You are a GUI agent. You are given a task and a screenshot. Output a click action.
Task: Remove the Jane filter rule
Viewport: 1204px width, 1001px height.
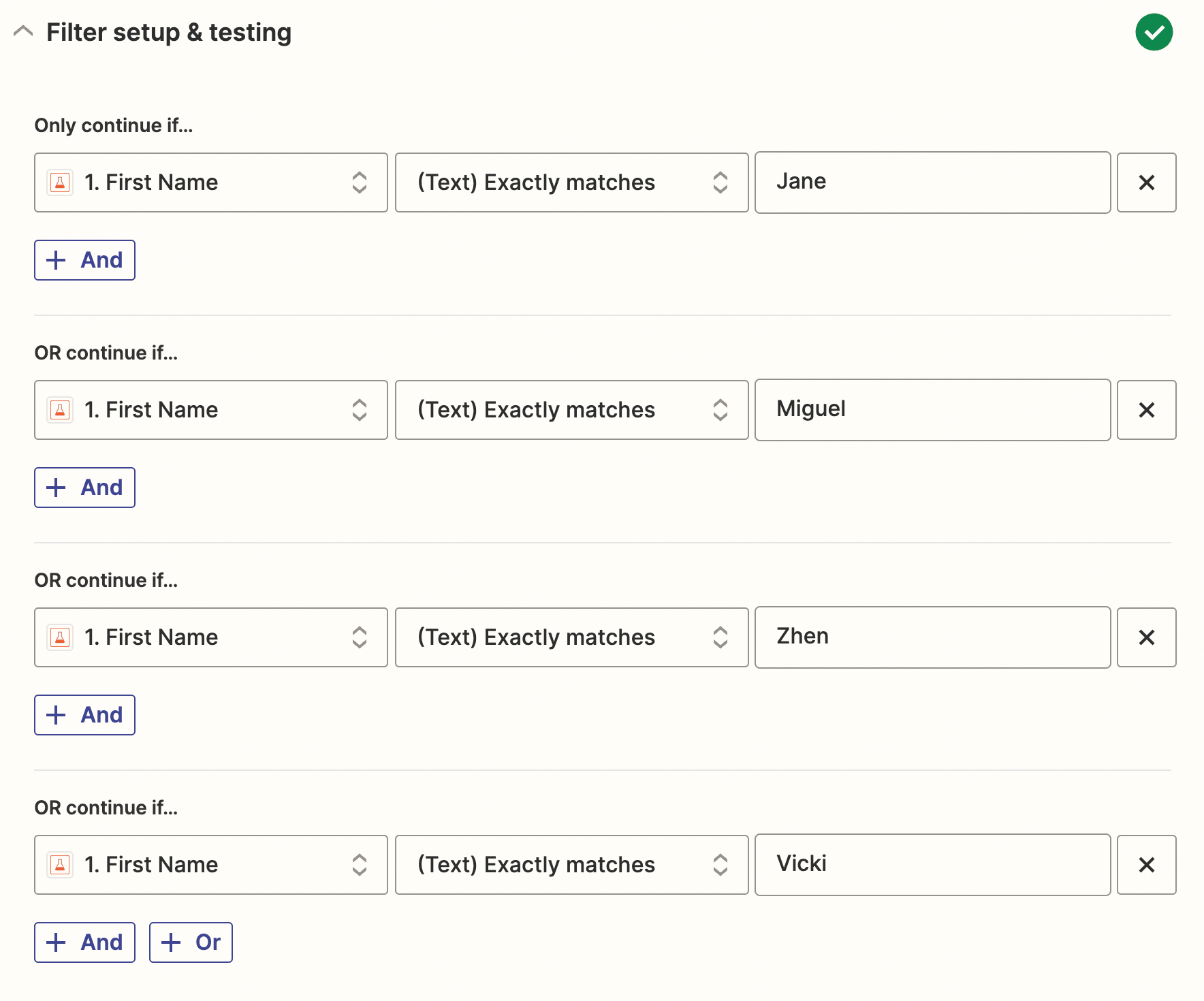[x=1147, y=182]
